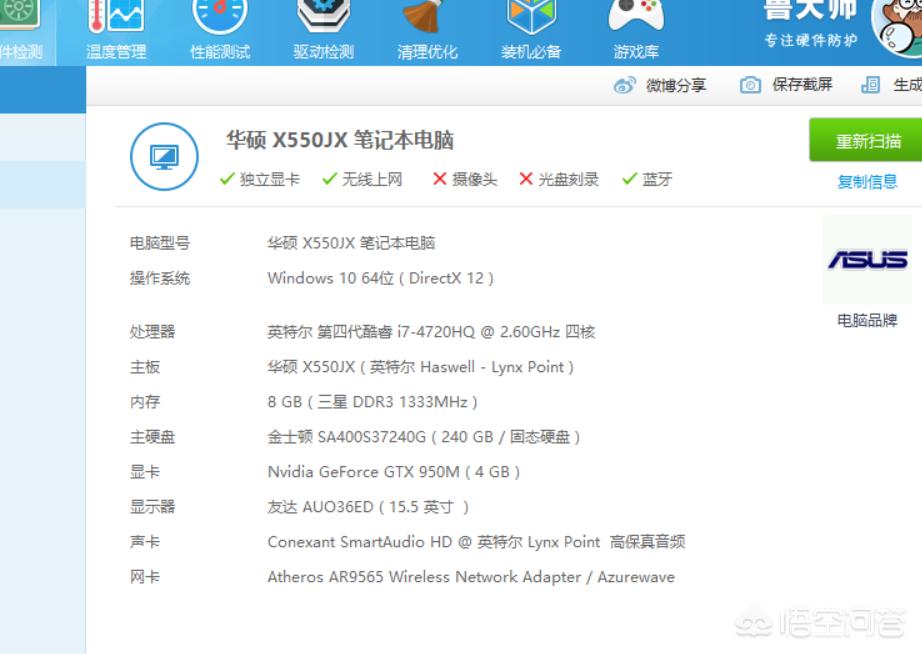Click the 电脑品牌 label
The height and width of the screenshot is (654, 922).
tap(867, 321)
